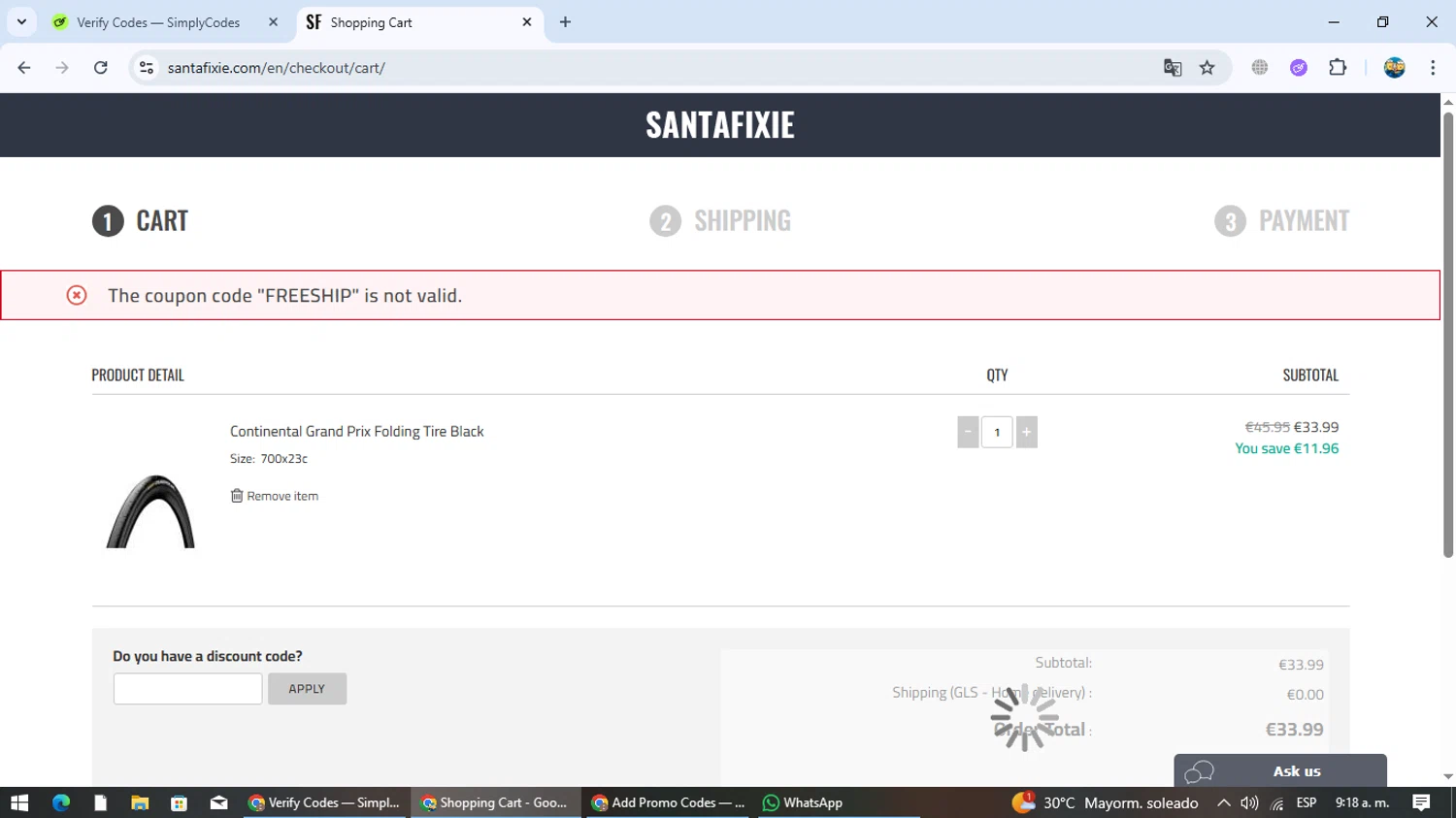
Task: Click the €33.99 order total value
Action: [x=1294, y=730]
